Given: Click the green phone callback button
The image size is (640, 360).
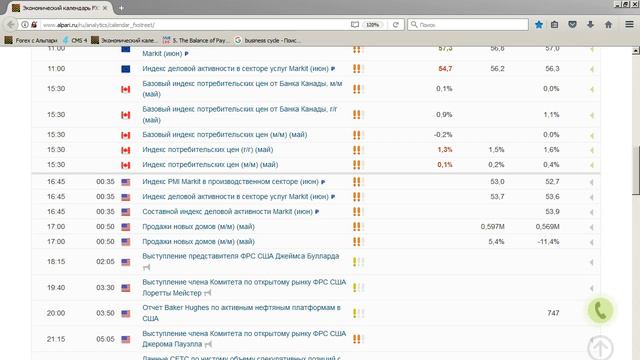Looking at the screenshot, I should [x=600, y=311].
